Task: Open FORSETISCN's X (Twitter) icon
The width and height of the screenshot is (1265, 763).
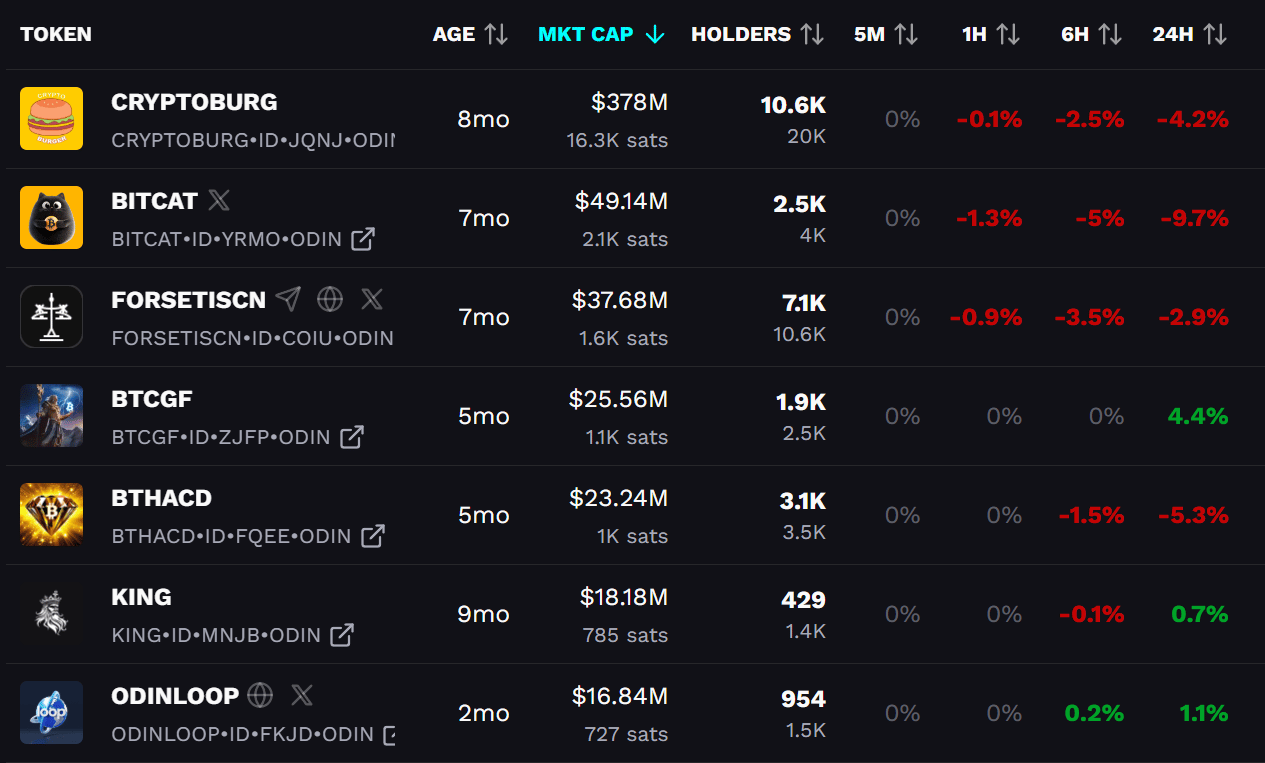Action: coord(371,299)
